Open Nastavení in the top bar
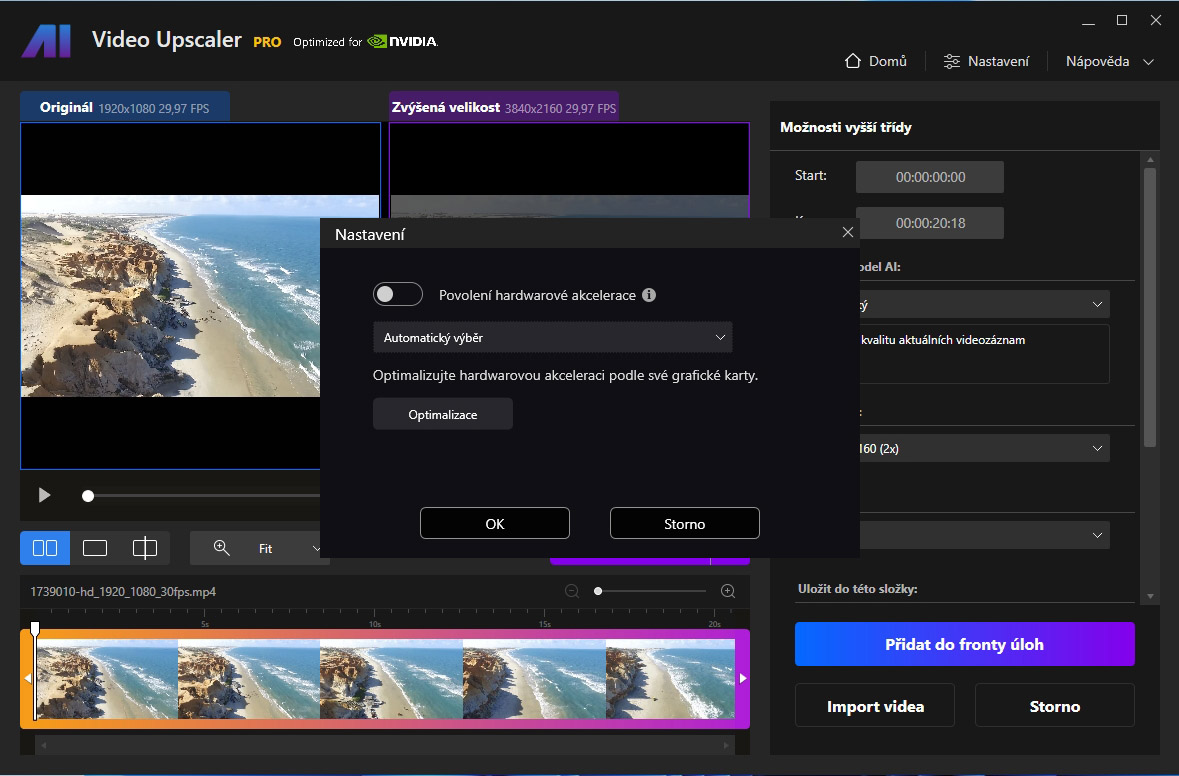 click(986, 61)
